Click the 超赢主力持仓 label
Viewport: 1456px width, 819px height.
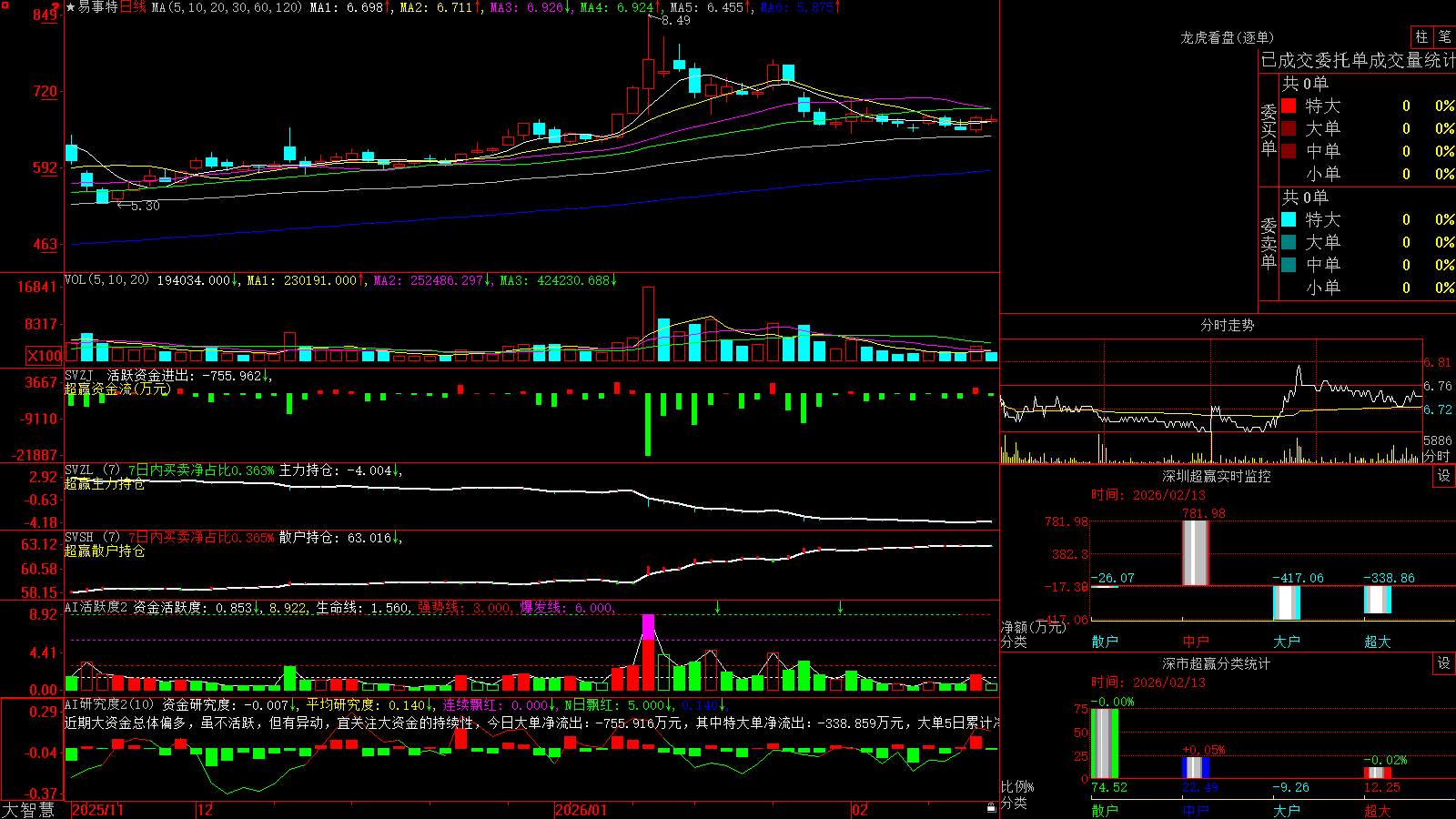105,483
